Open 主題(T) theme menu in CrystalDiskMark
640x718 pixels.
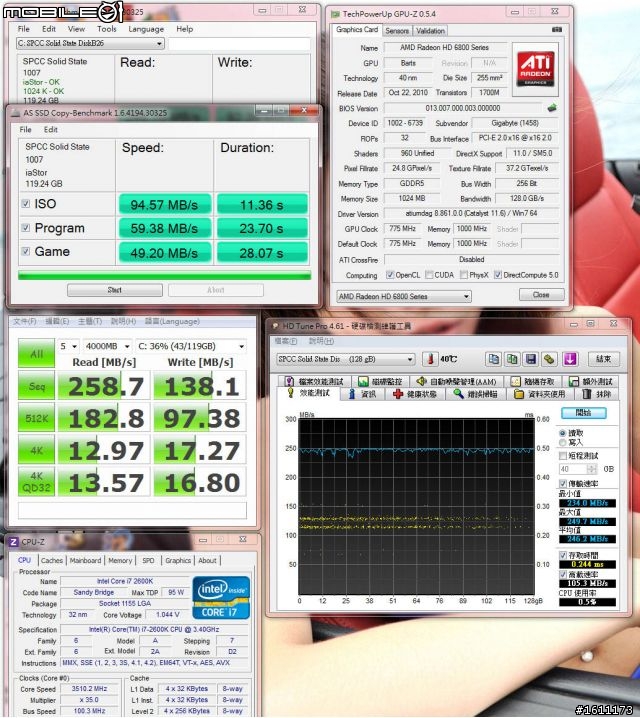(90, 321)
